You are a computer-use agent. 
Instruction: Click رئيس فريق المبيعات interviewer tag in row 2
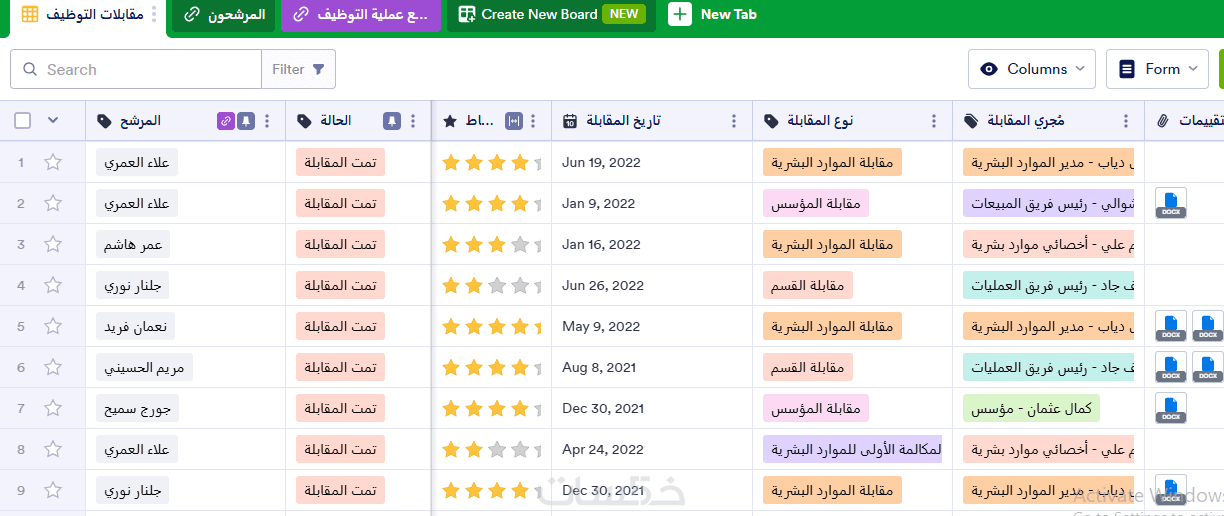click(x=1050, y=203)
